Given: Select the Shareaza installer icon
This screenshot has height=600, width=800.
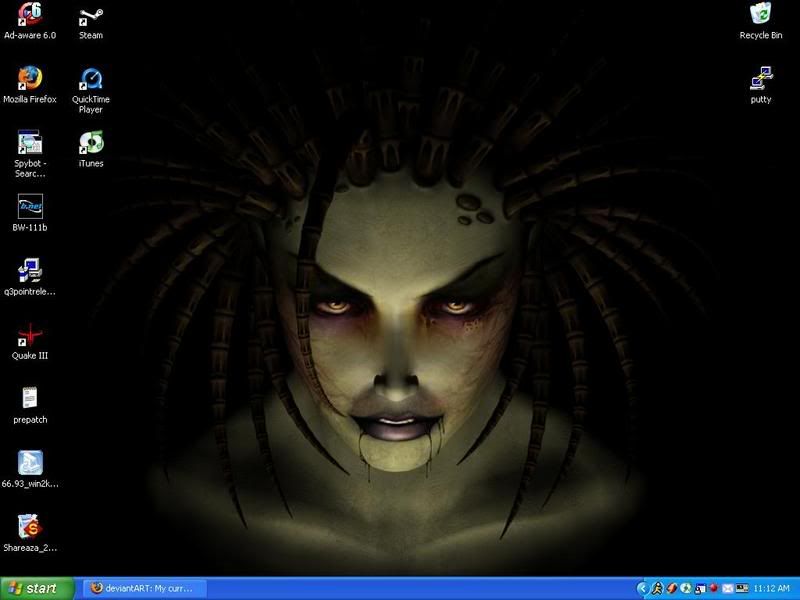Looking at the screenshot, I should pyautogui.click(x=30, y=533).
